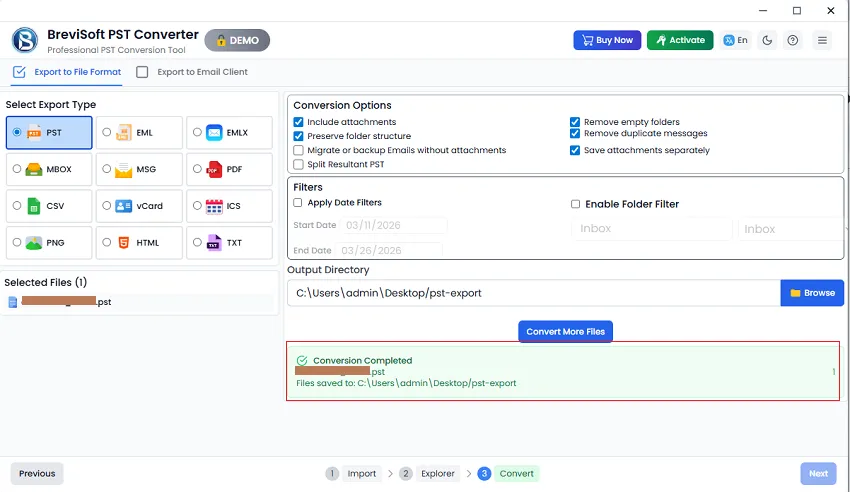The image size is (850, 492).
Task: Select EMLX export type radio
Action: pyautogui.click(x=197, y=132)
